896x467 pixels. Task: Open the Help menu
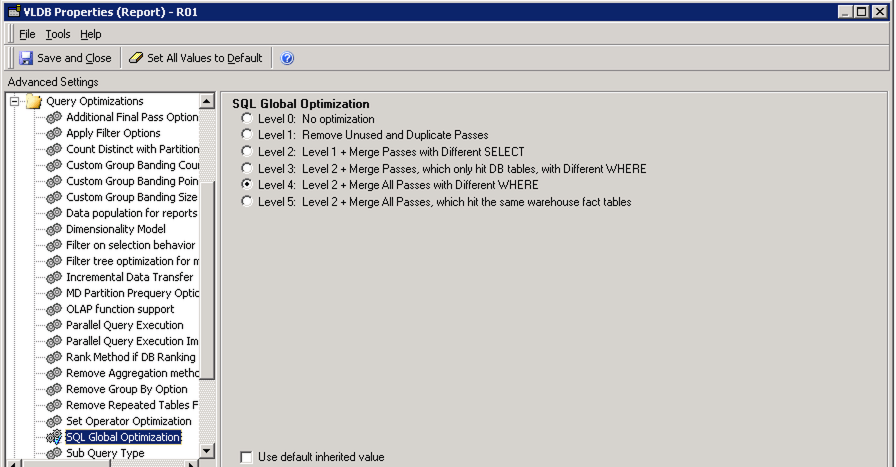click(x=90, y=34)
